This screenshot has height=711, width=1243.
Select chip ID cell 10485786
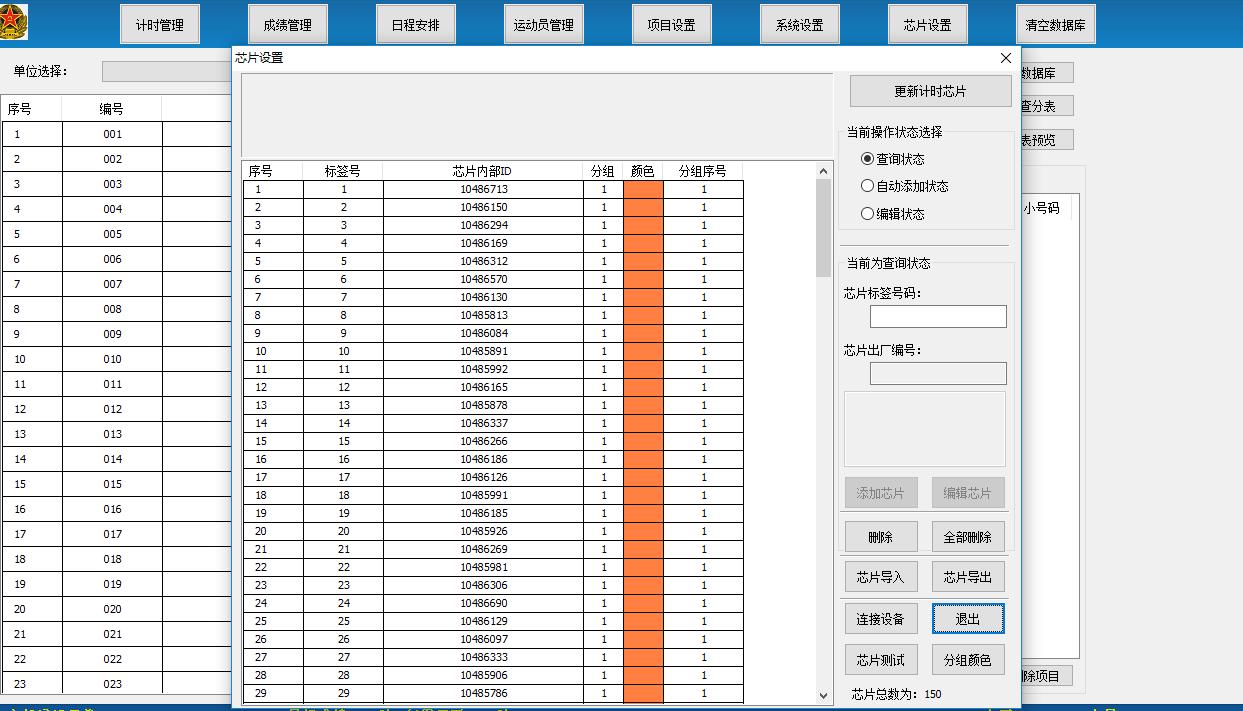(483, 693)
